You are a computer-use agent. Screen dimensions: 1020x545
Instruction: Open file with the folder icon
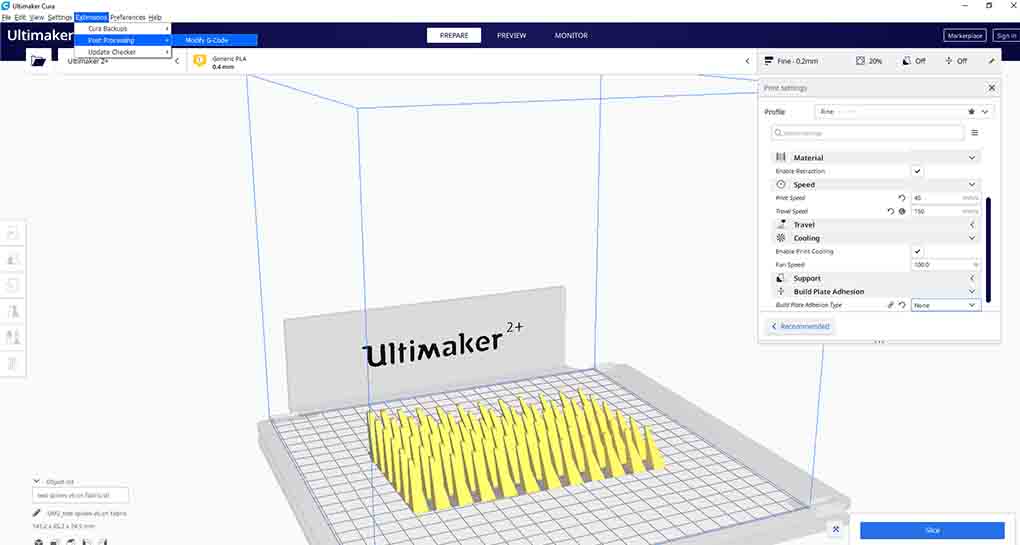(x=38, y=61)
